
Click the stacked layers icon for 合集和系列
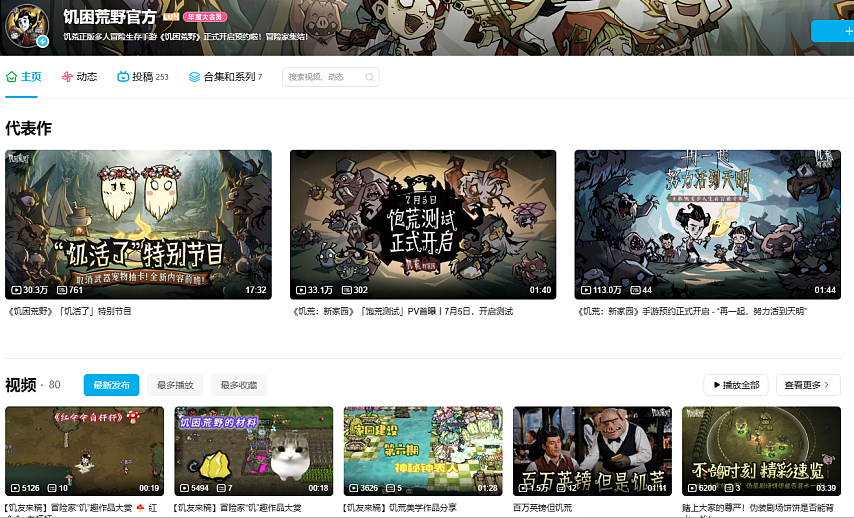click(x=194, y=77)
